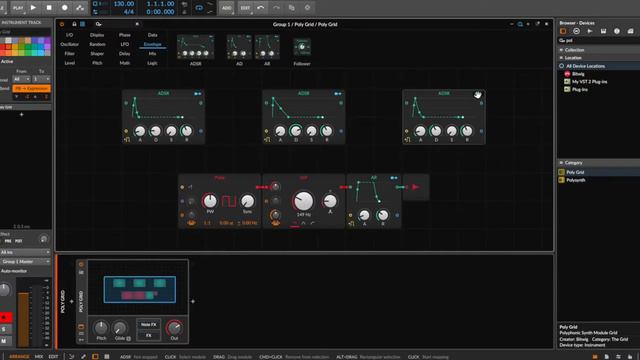Pick the ADSR module thumbnail in the palette
This screenshot has height=360, width=640.
196,47
